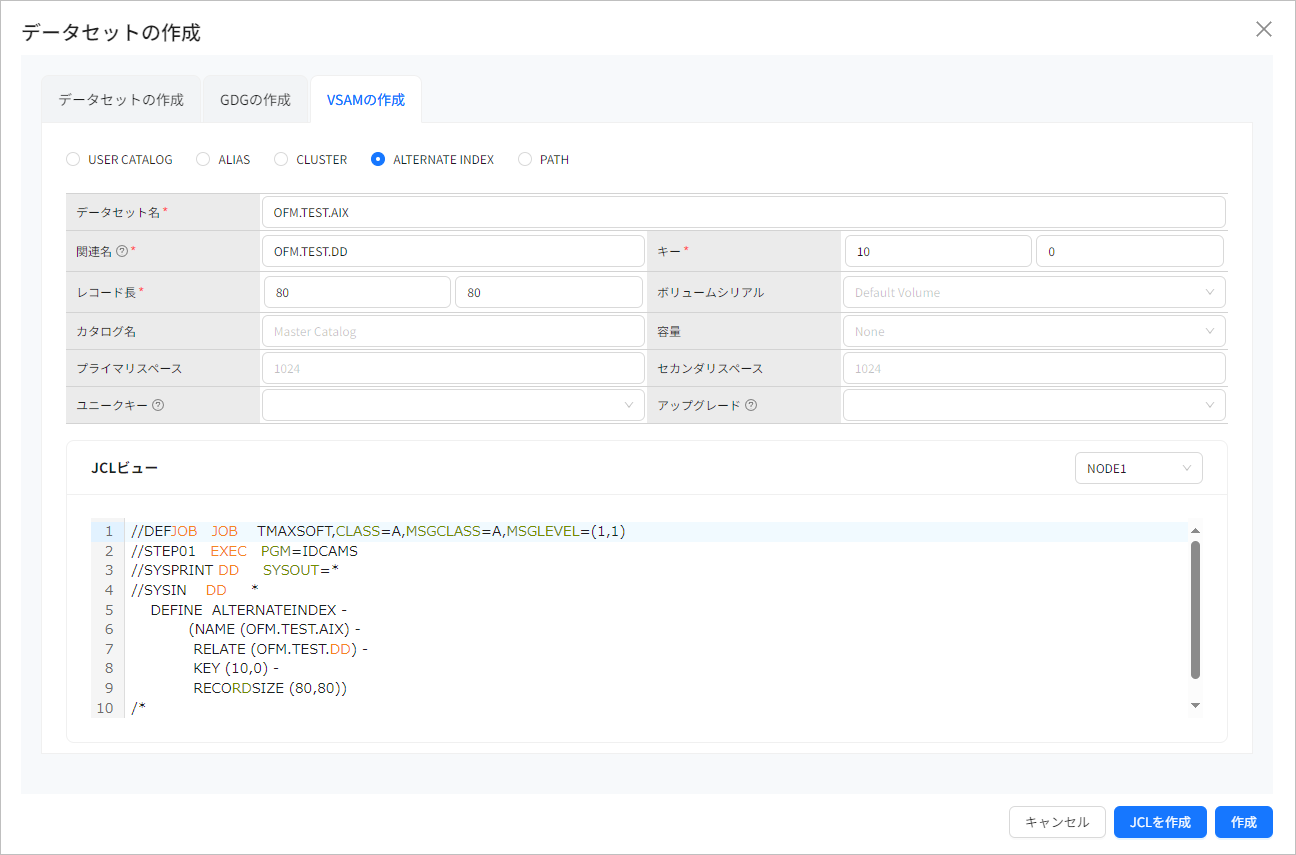Select the CLUSTER radio button

click(280, 159)
